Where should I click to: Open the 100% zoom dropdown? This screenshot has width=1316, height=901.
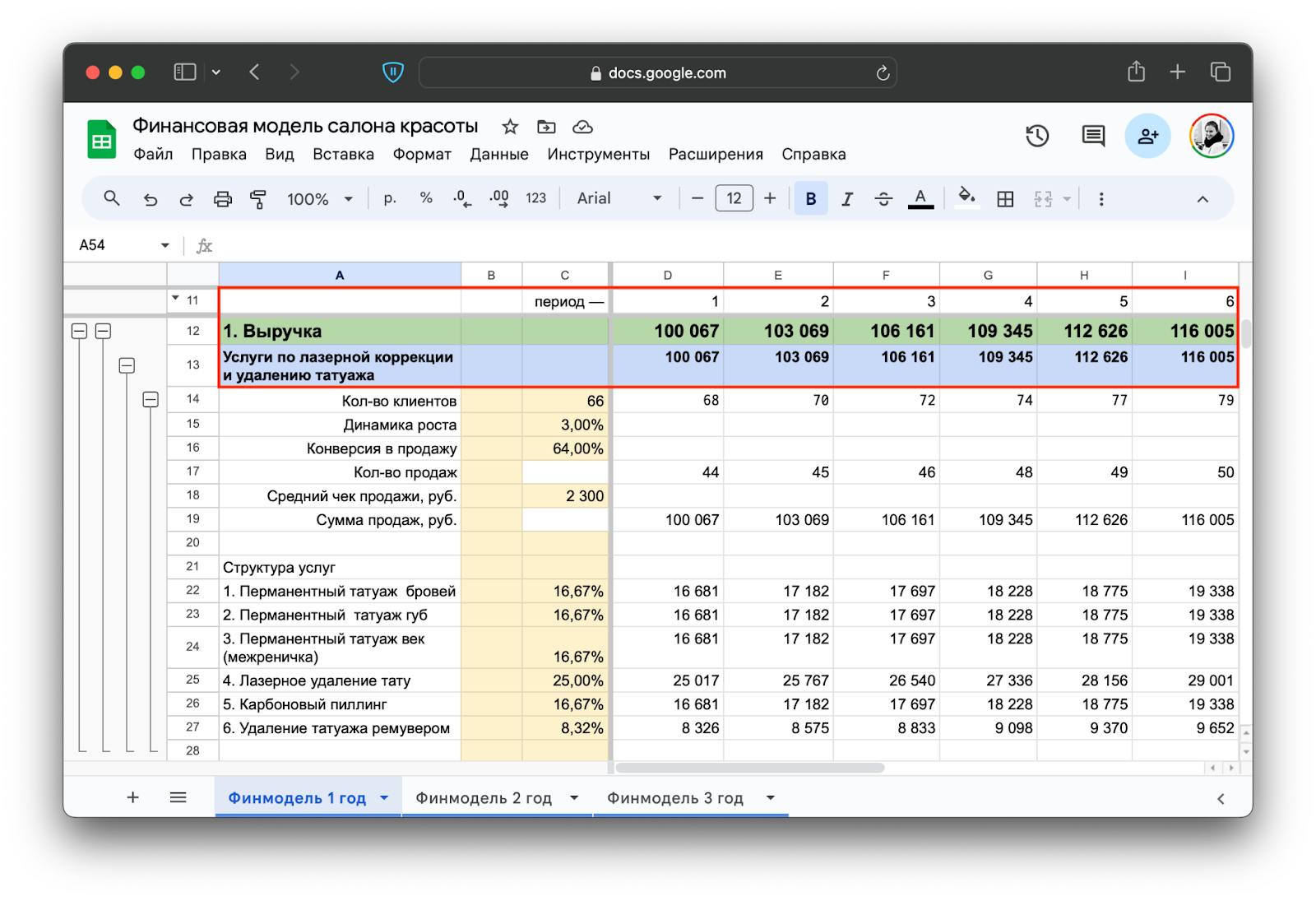(319, 199)
